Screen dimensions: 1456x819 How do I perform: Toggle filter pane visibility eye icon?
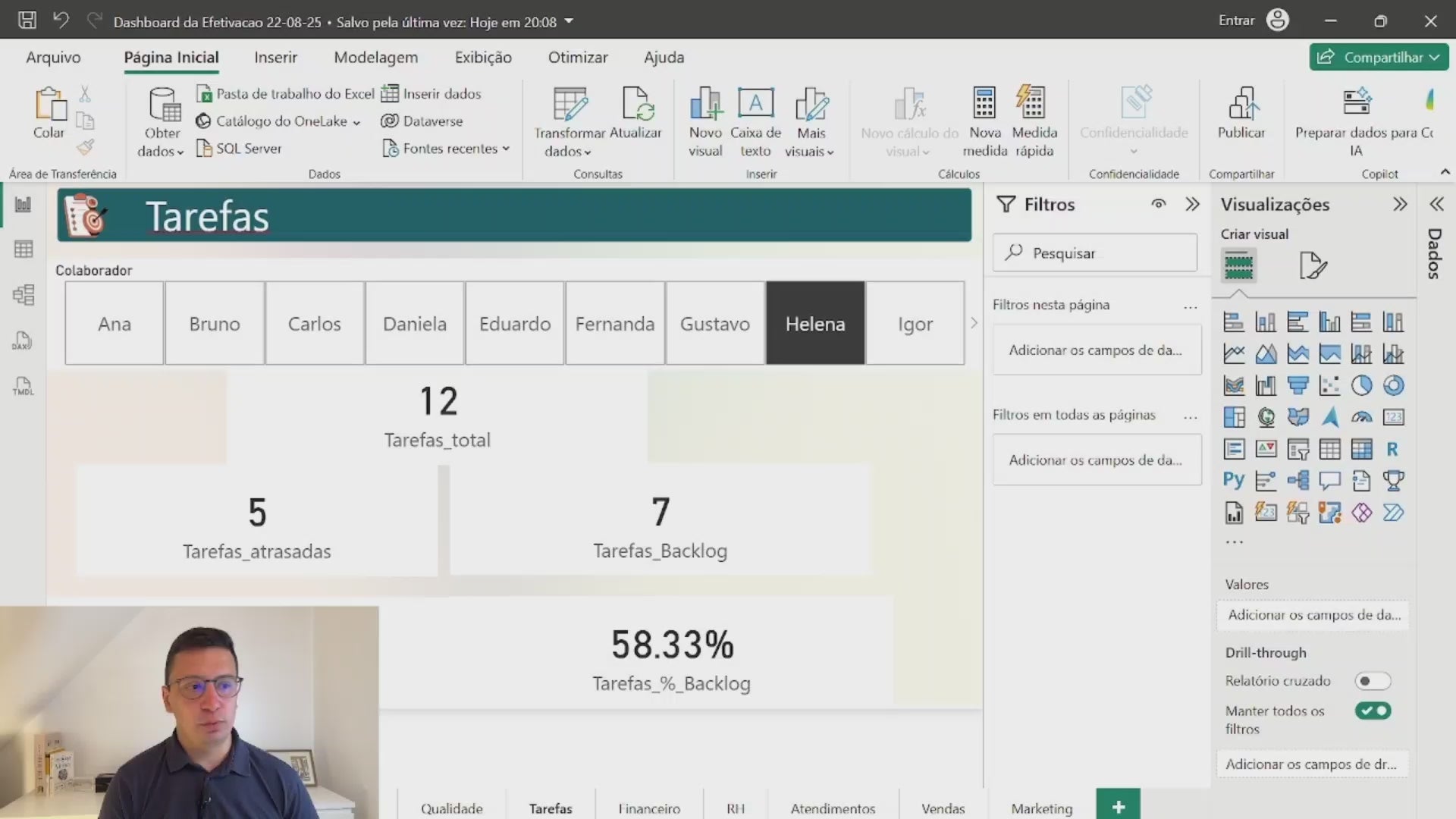(1158, 204)
